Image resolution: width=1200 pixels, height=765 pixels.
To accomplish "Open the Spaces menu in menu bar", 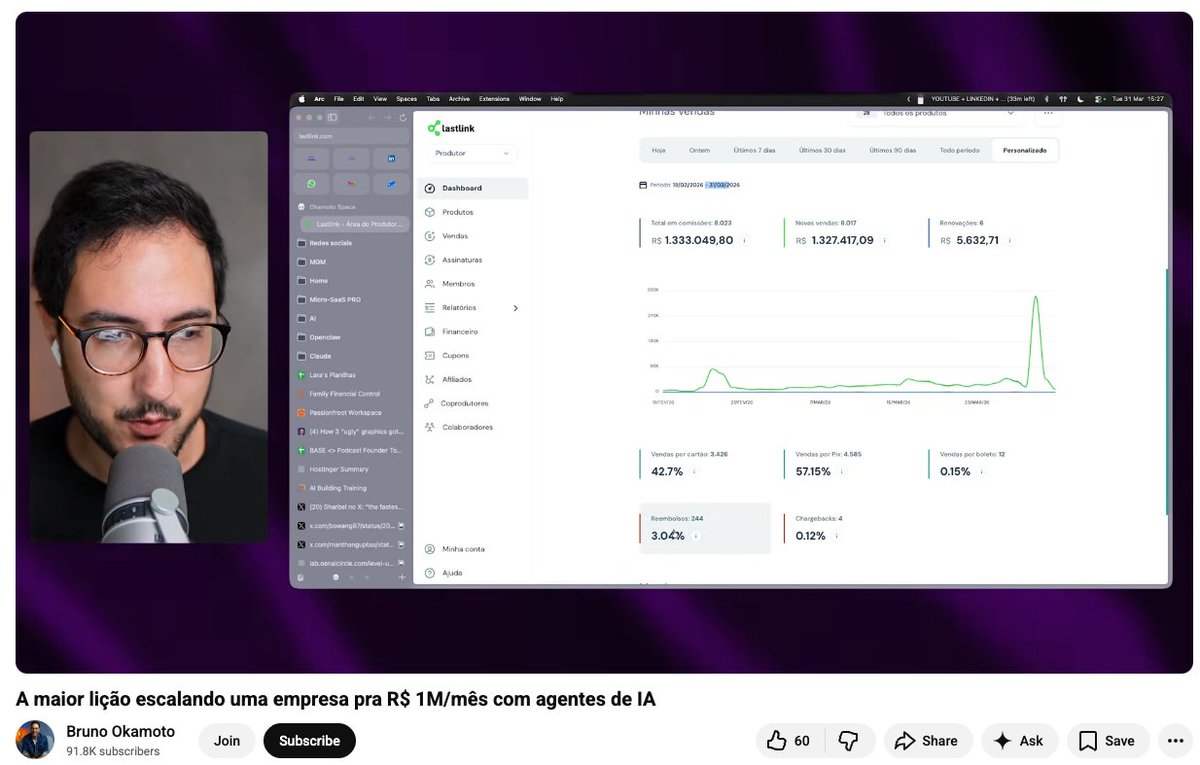I will tap(406, 99).
